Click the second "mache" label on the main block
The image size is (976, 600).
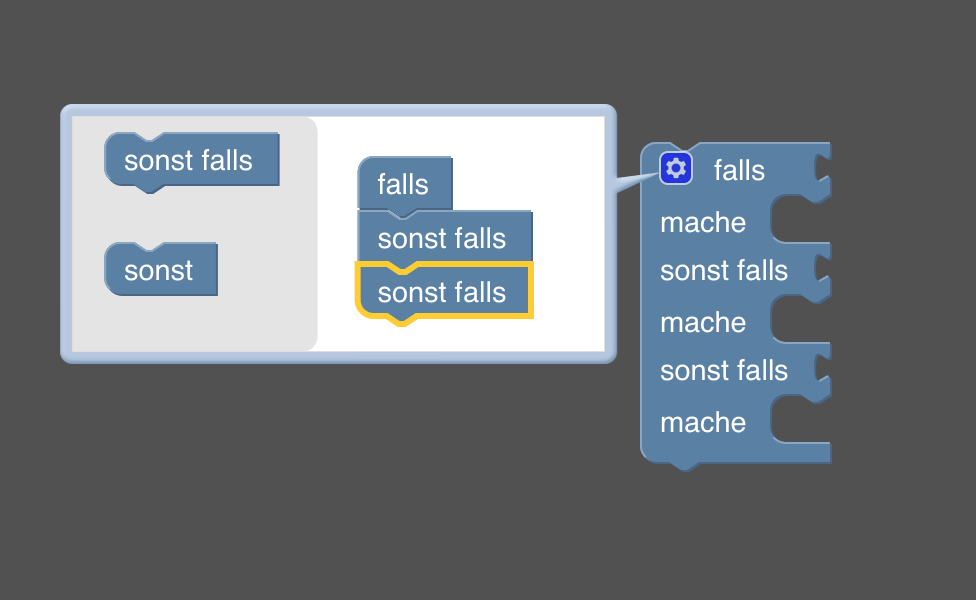703,322
